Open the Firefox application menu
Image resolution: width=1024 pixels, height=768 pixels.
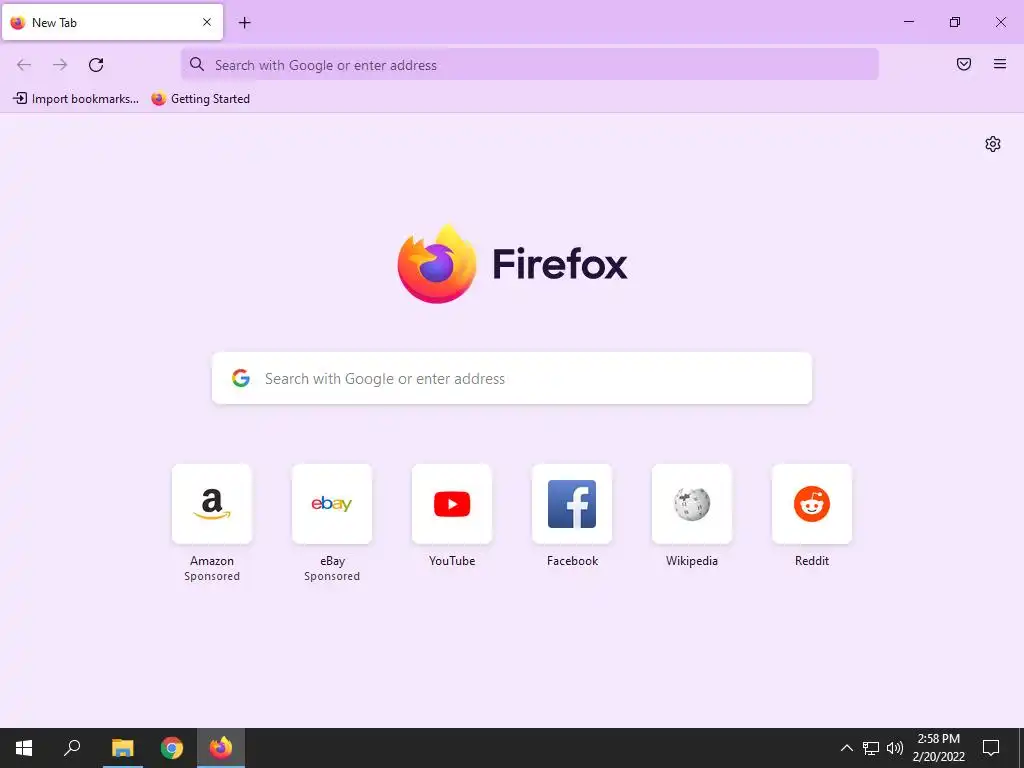[1000, 64]
